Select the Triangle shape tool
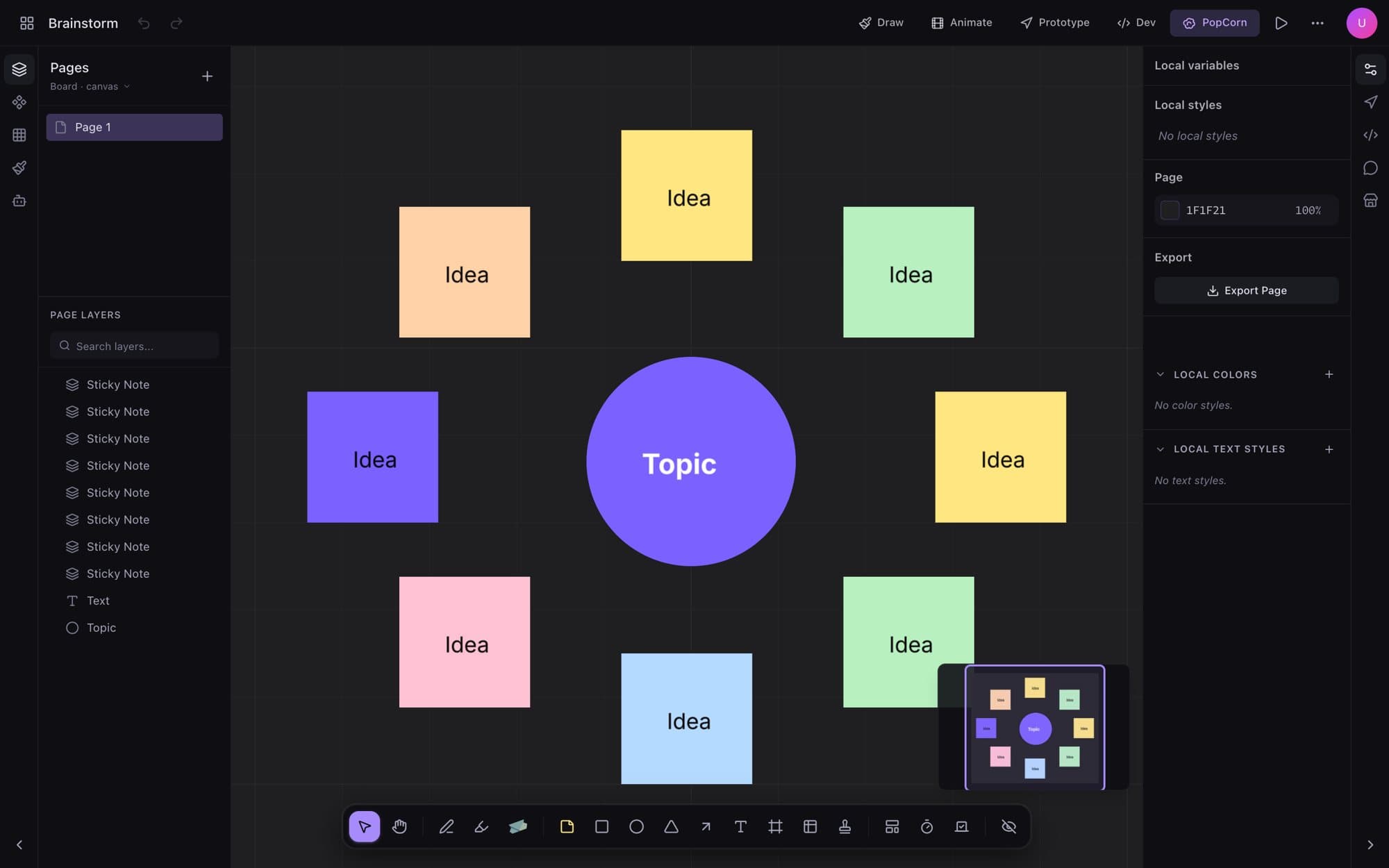 point(672,826)
